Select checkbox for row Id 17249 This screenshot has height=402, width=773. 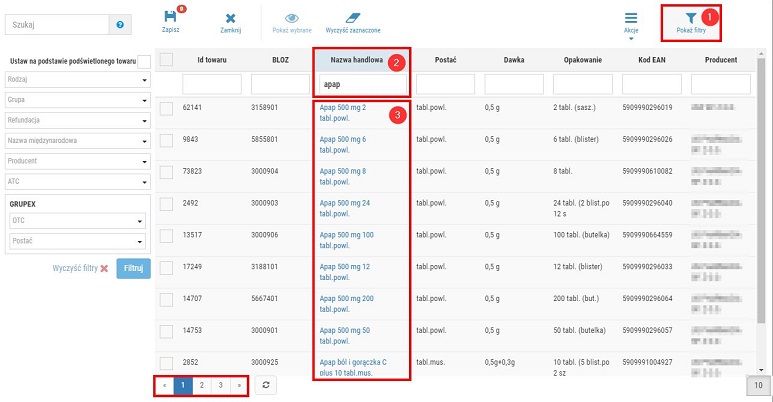(x=166, y=268)
